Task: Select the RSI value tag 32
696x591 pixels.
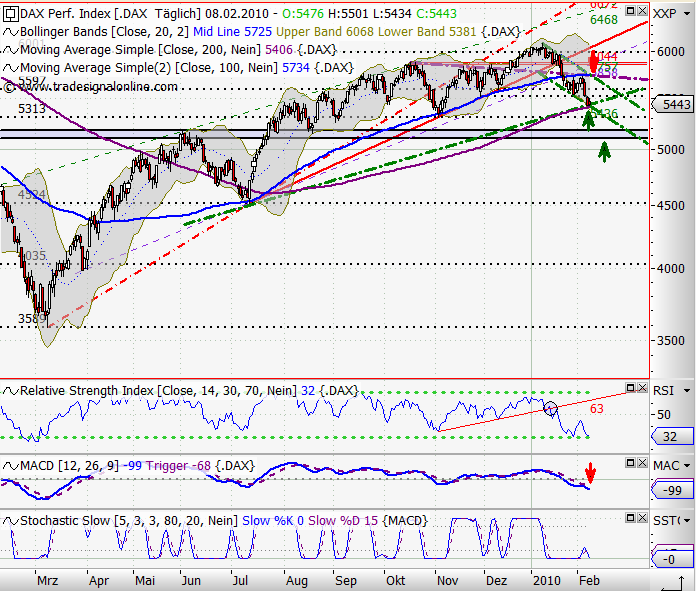Action: click(672, 436)
